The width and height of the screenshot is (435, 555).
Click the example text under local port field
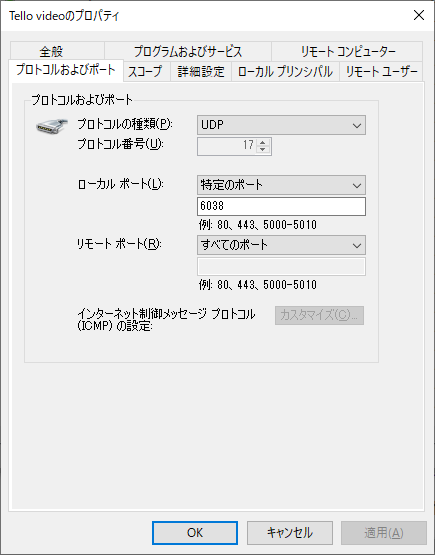click(x=258, y=225)
